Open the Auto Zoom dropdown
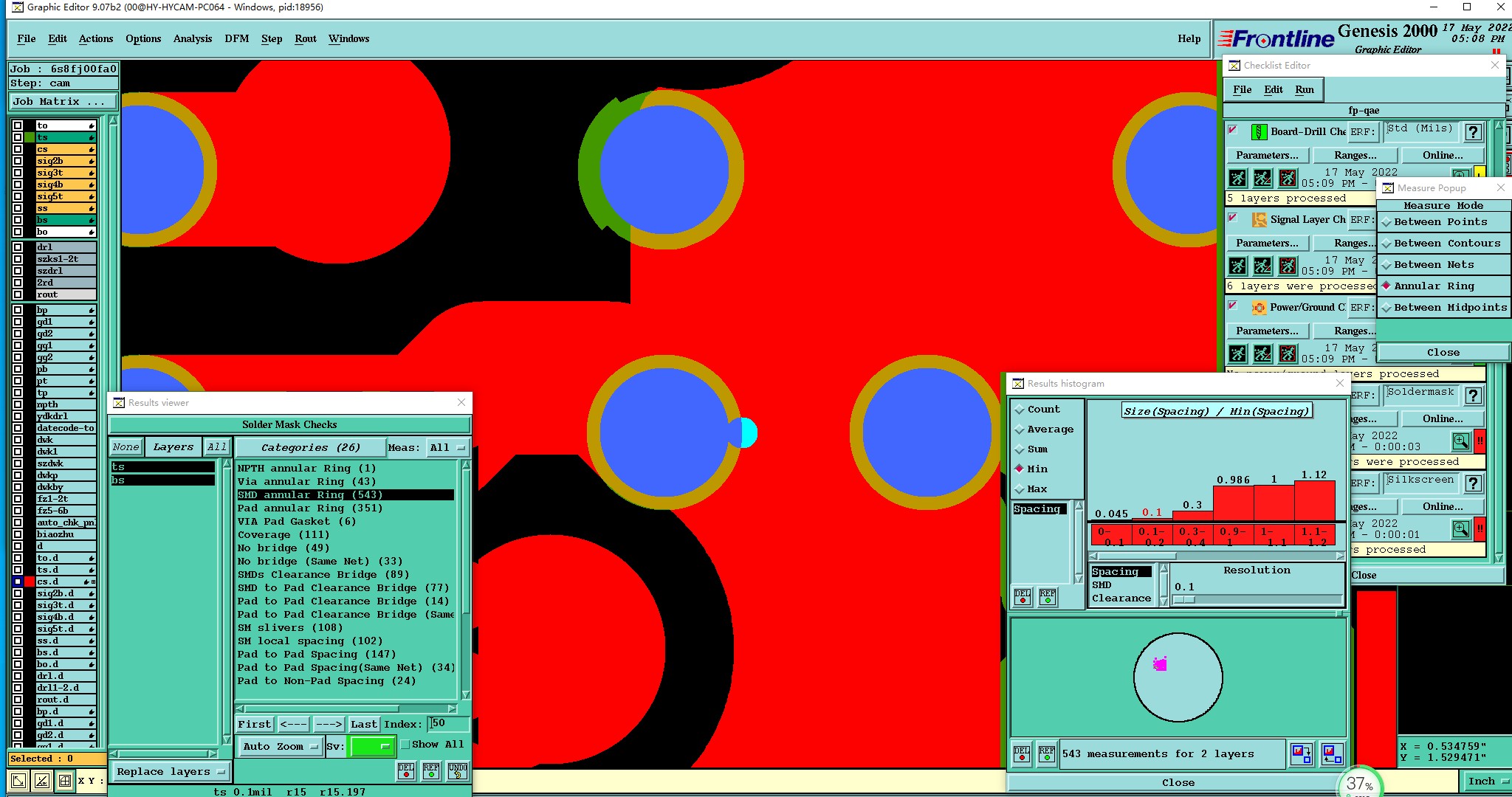The width and height of the screenshot is (1512, 797). pos(281,747)
